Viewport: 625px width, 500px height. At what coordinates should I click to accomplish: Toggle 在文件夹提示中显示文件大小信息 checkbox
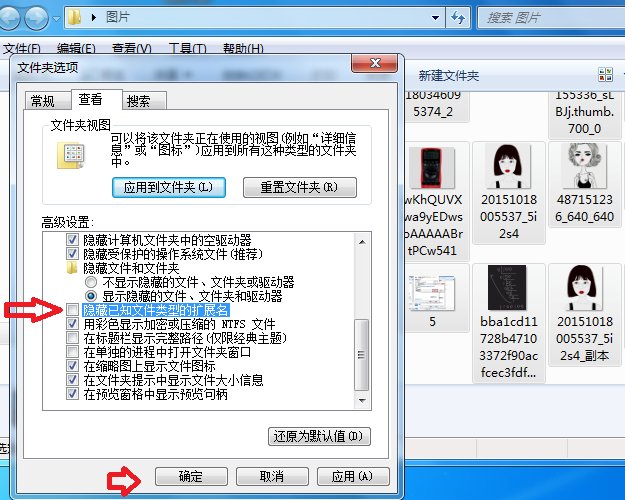(72, 380)
